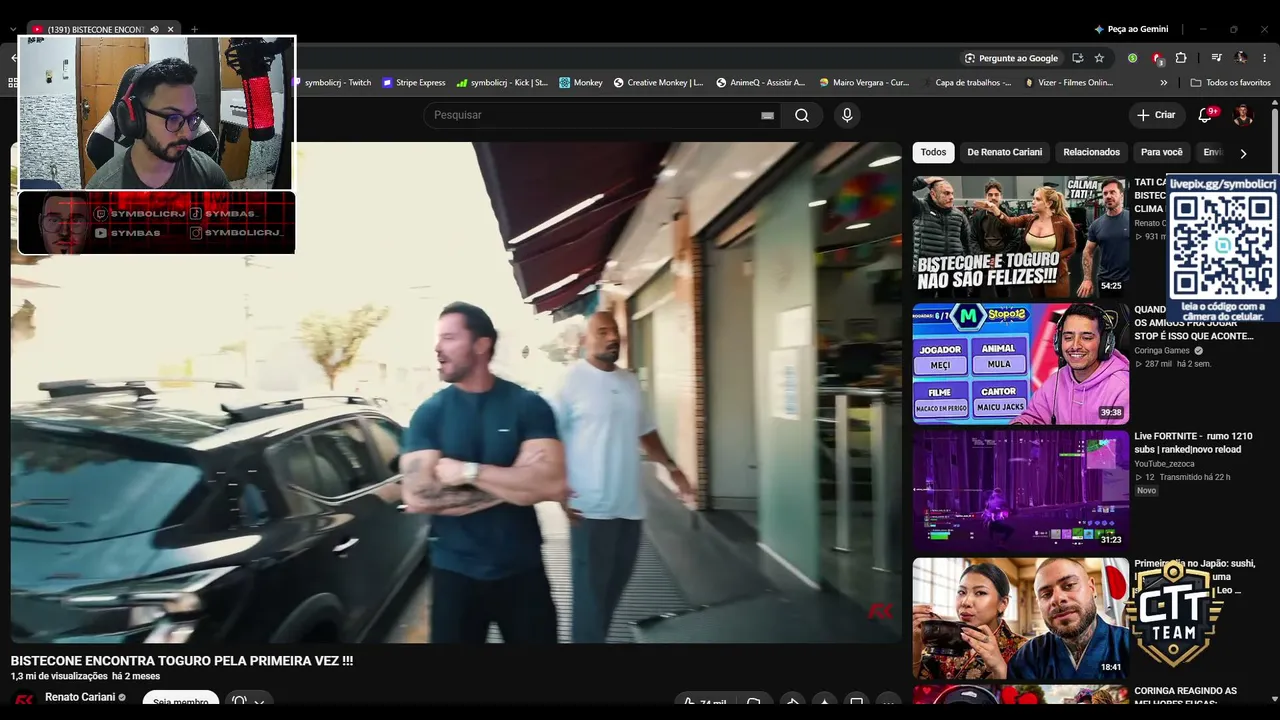Open the YouTube_zezoca channel link
This screenshot has height=720, width=1280.
pos(1164,464)
